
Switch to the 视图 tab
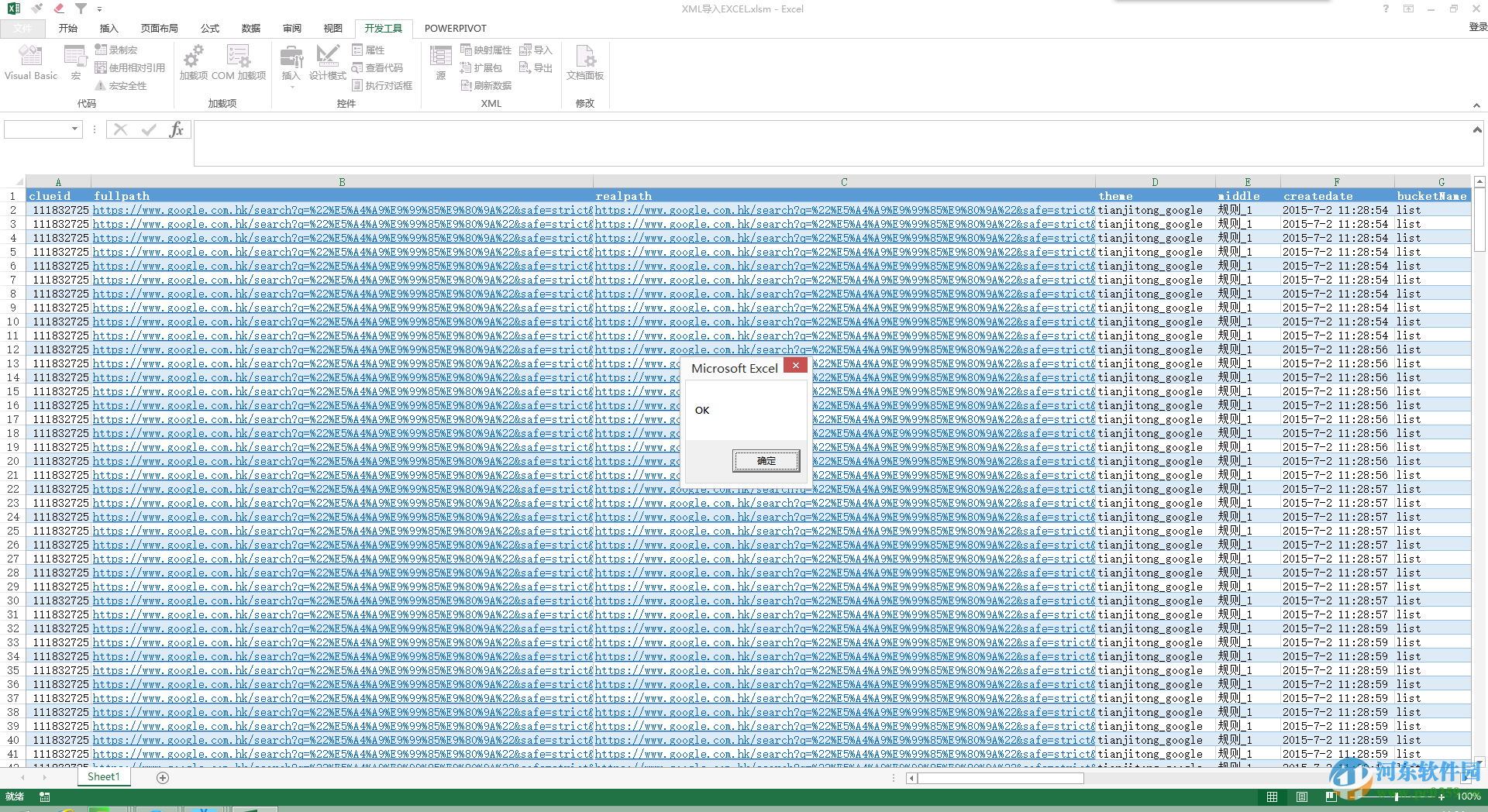click(x=333, y=29)
